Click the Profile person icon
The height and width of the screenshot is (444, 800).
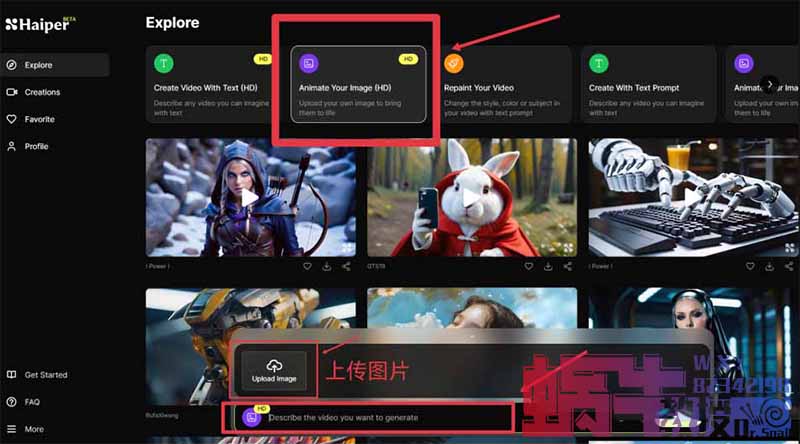coord(12,146)
